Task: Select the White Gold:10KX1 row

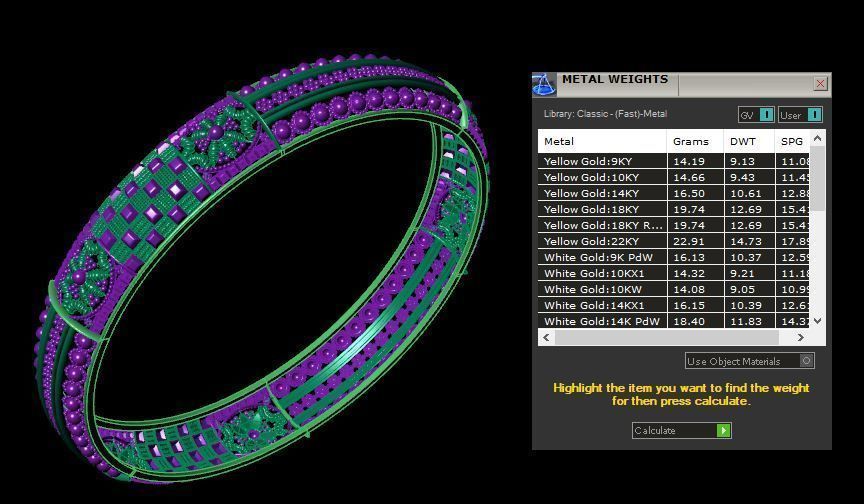Action: [x=673, y=273]
